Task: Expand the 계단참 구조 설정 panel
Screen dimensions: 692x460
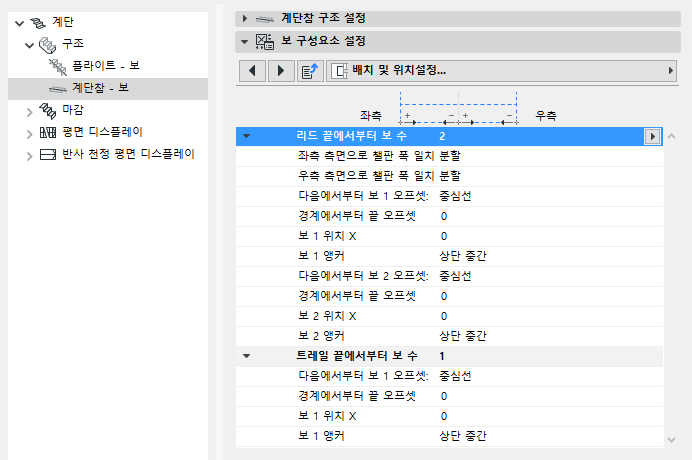Action: (244, 19)
